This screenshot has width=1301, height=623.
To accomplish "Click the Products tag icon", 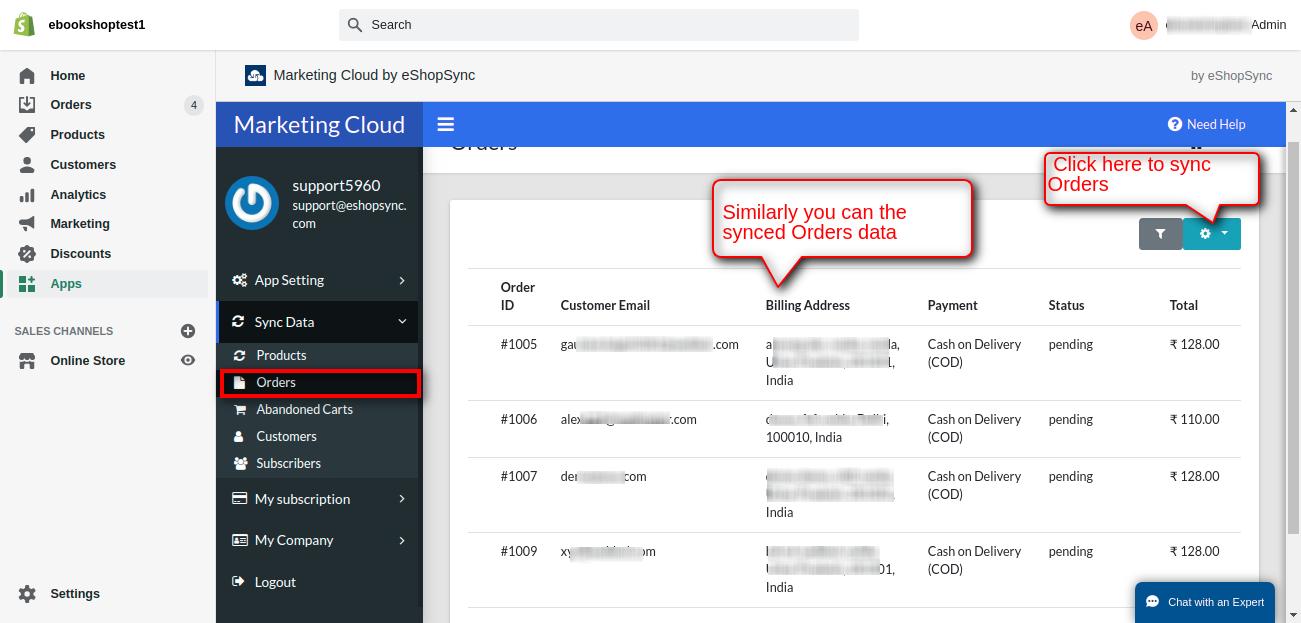I will [x=27, y=135].
